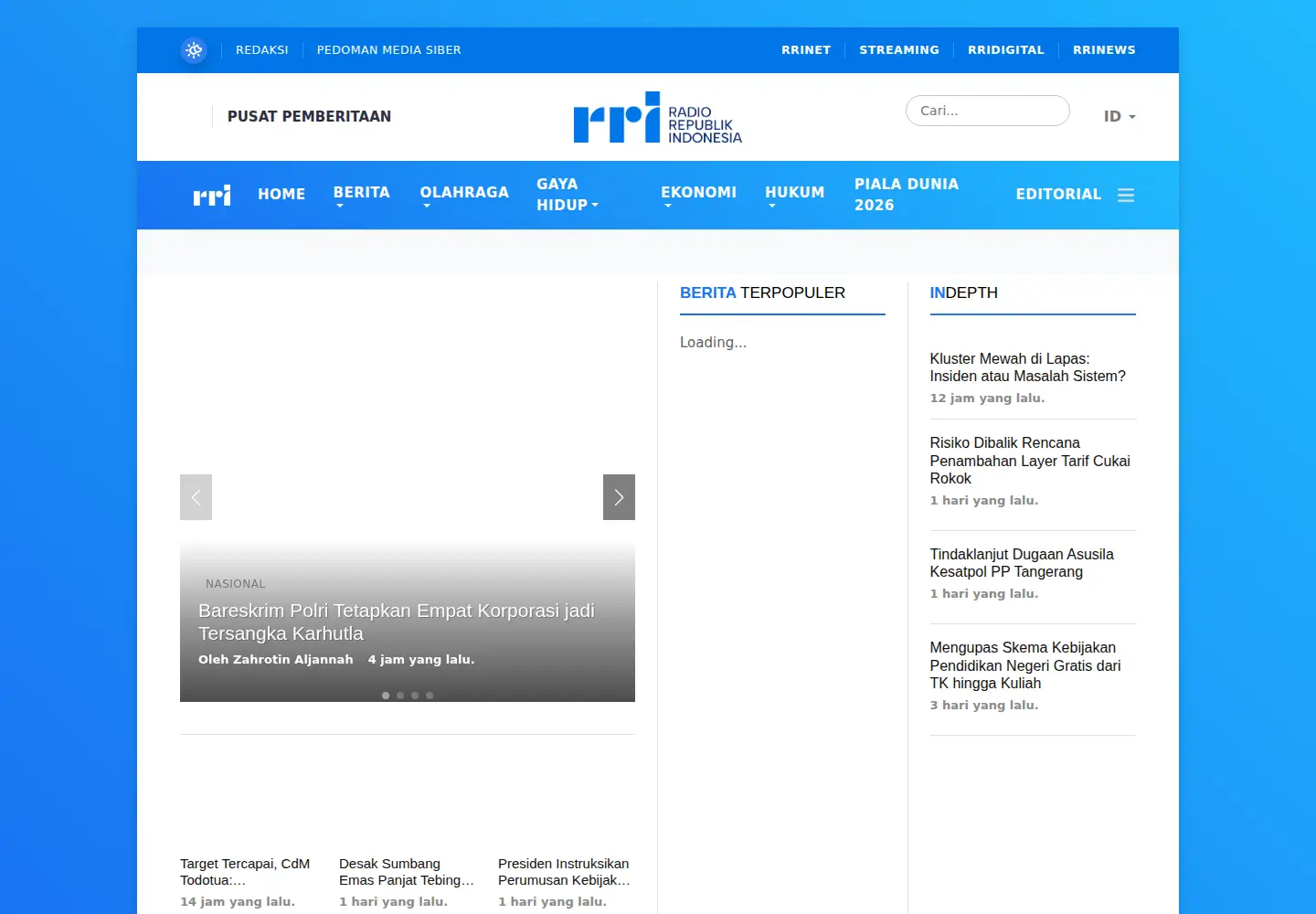
Task: Open RRIDIGITAL in the top bar
Action: pos(1006,50)
